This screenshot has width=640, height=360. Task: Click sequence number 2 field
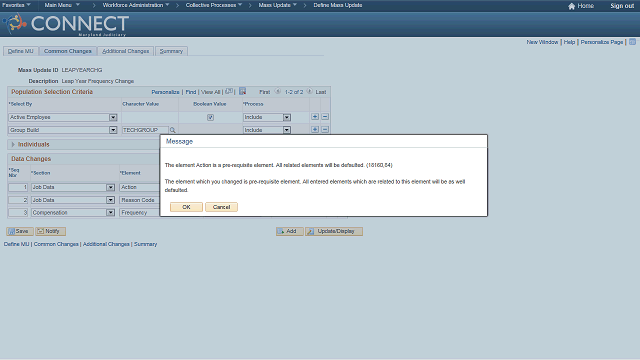[18, 200]
